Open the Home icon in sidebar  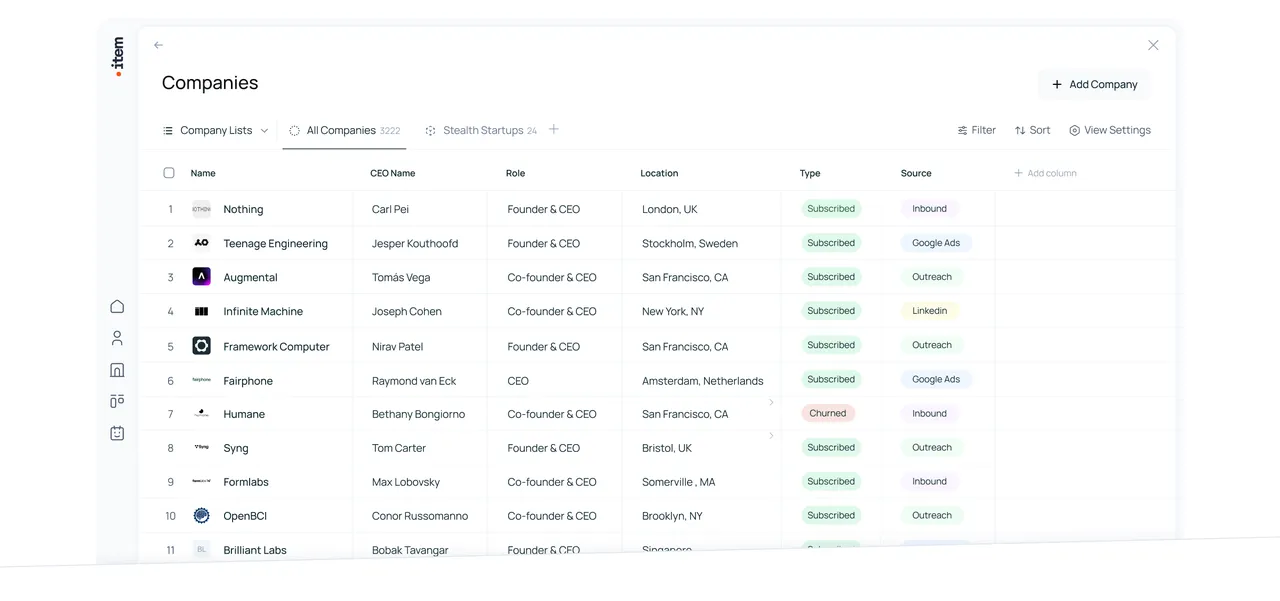pos(117,307)
